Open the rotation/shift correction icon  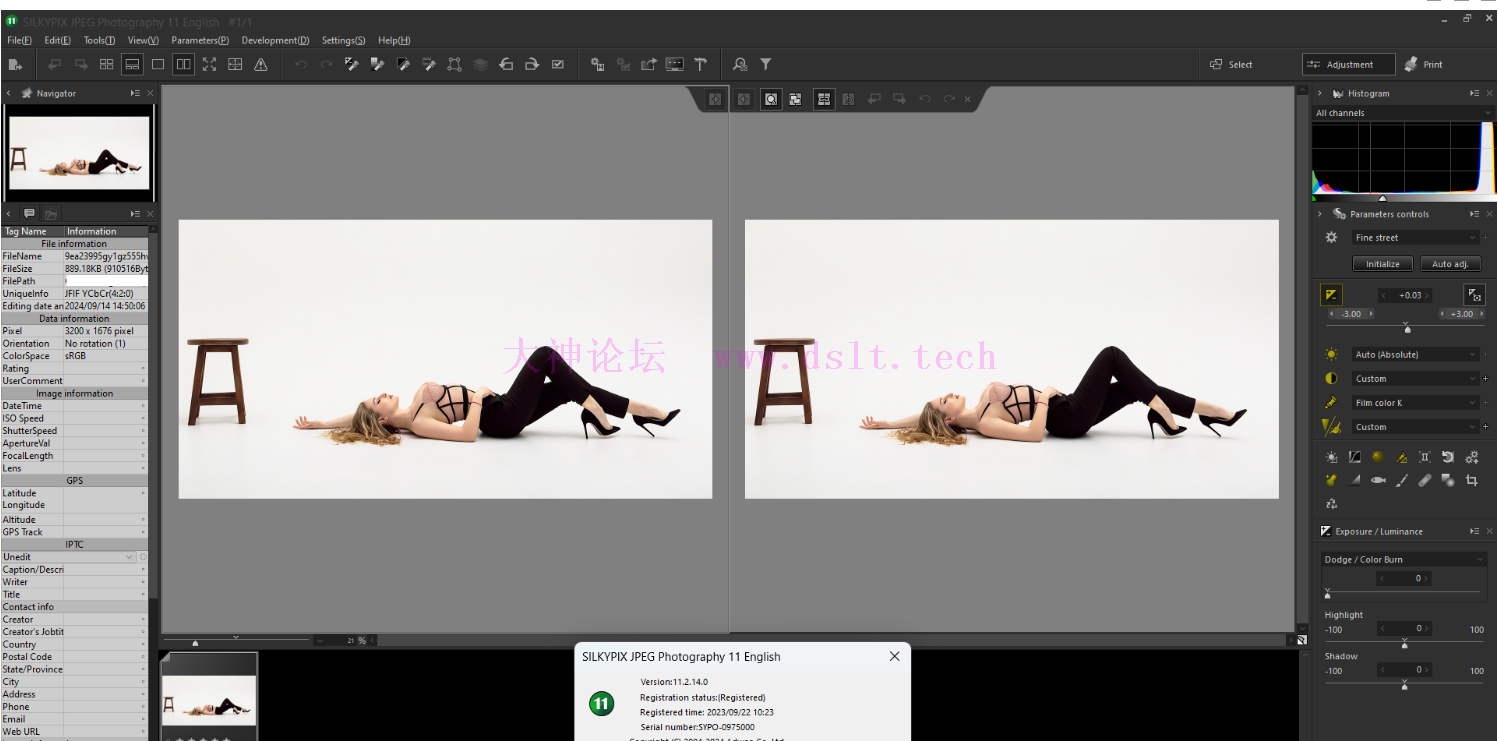(1447, 457)
